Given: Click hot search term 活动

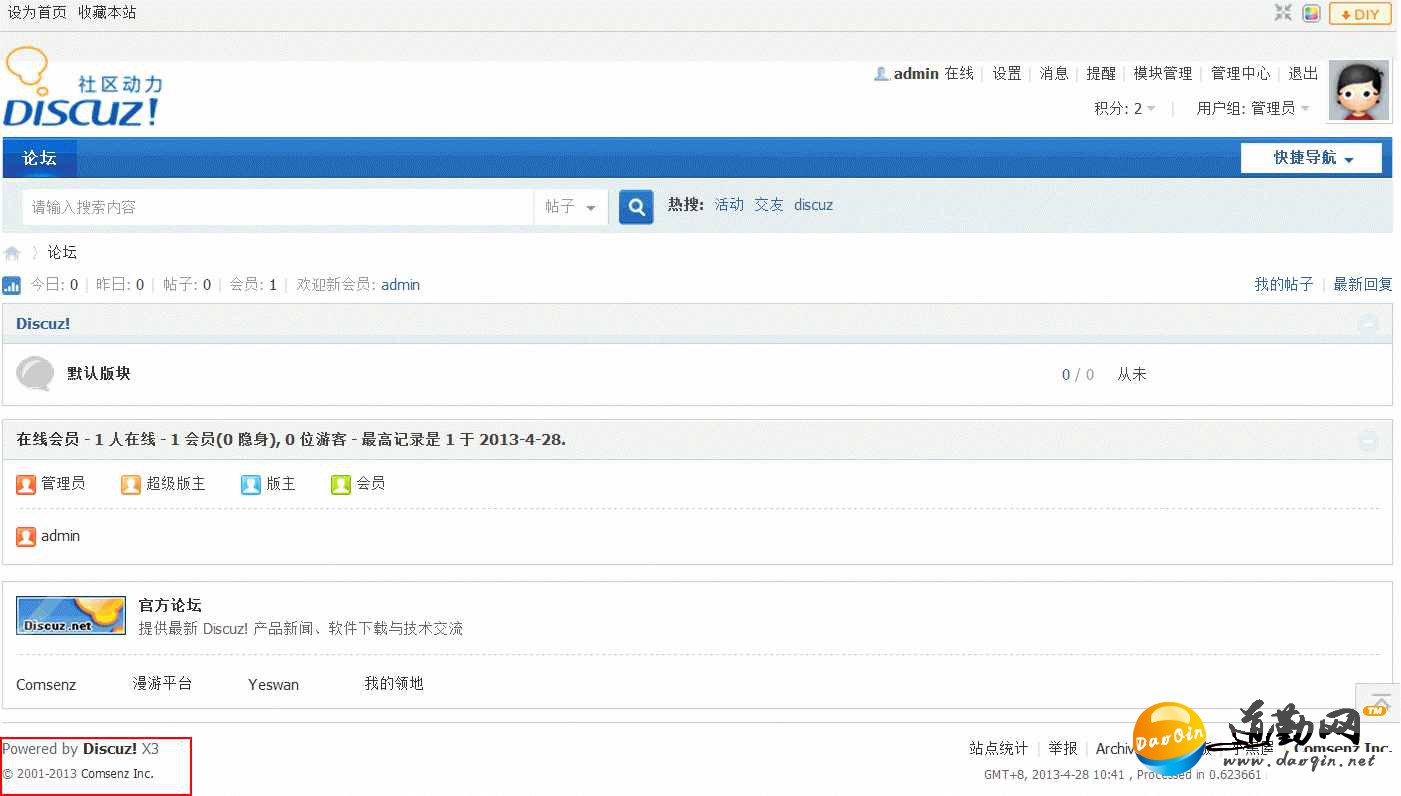Looking at the screenshot, I should coord(729,205).
